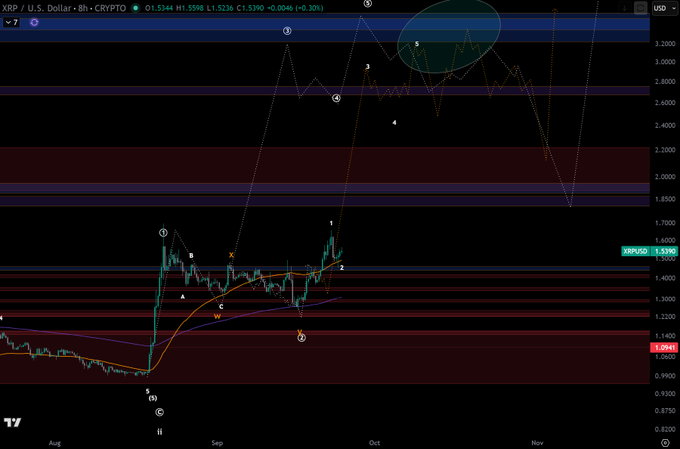This screenshot has width=680, height=449.
Task: Click the 2.4000 price axis label
Action: pos(665,125)
